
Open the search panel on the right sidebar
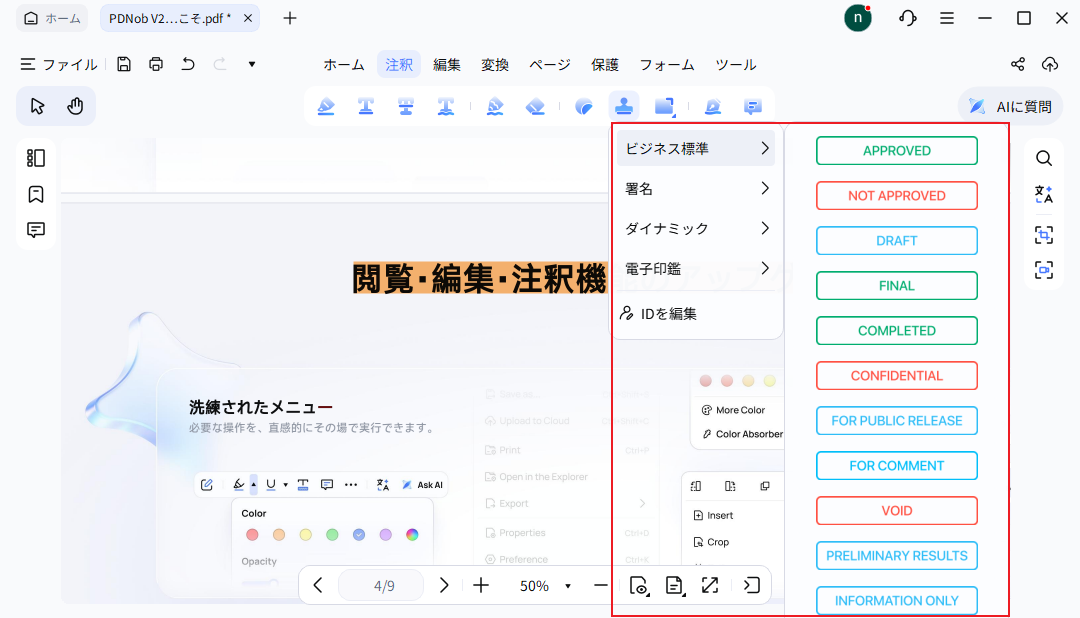point(1044,158)
